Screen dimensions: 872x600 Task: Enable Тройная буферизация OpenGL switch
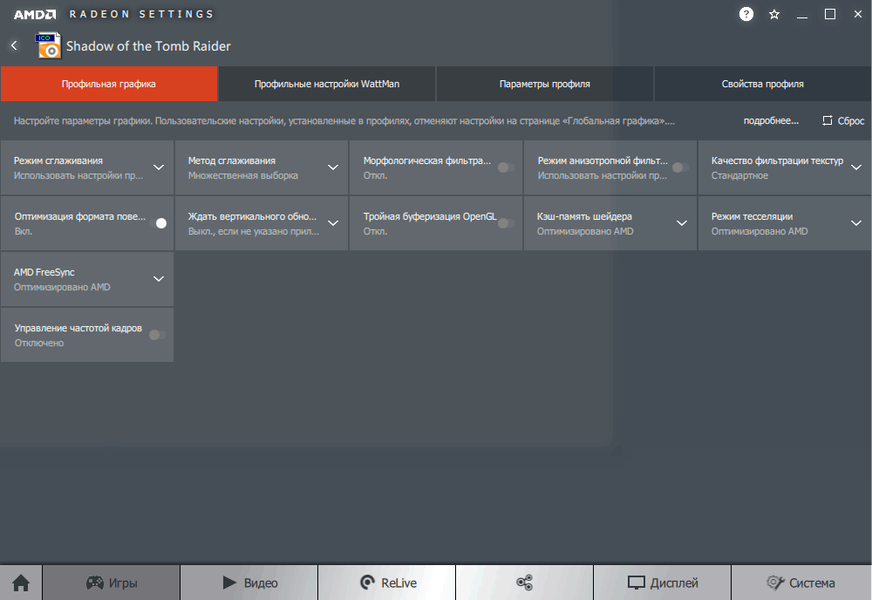[x=506, y=223]
